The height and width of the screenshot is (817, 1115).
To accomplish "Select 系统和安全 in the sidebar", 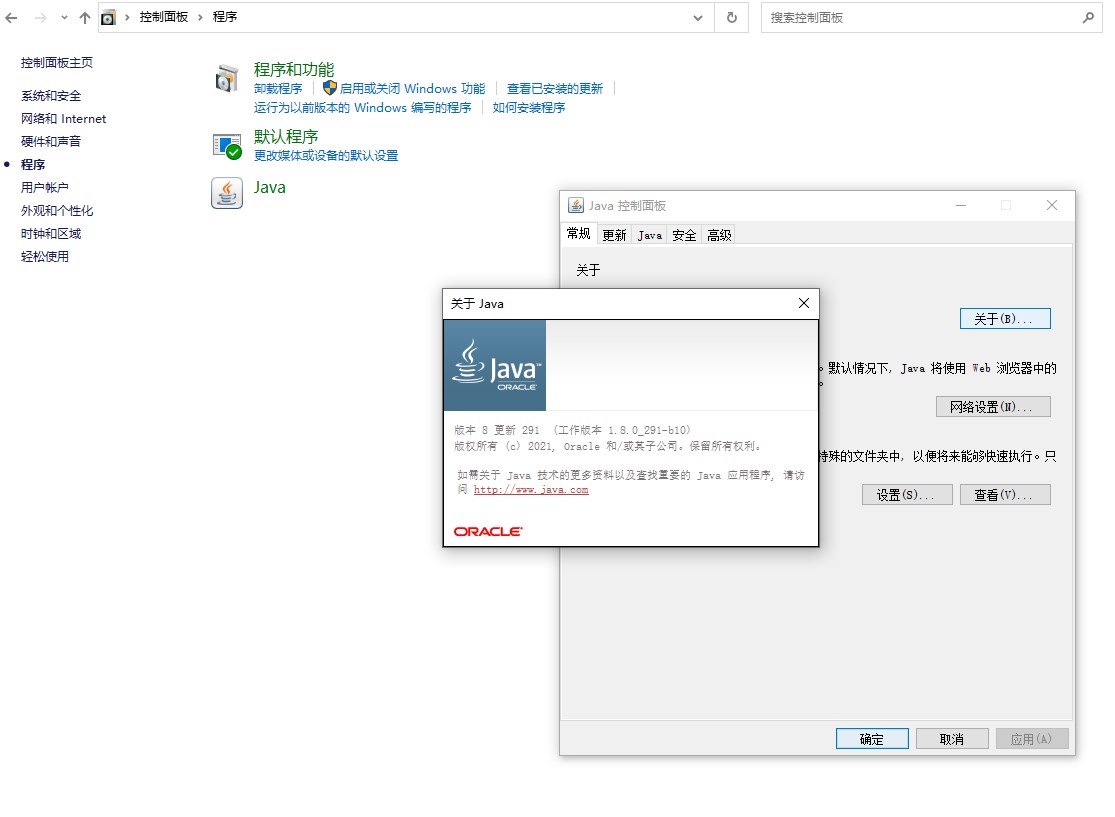I will [51, 96].
